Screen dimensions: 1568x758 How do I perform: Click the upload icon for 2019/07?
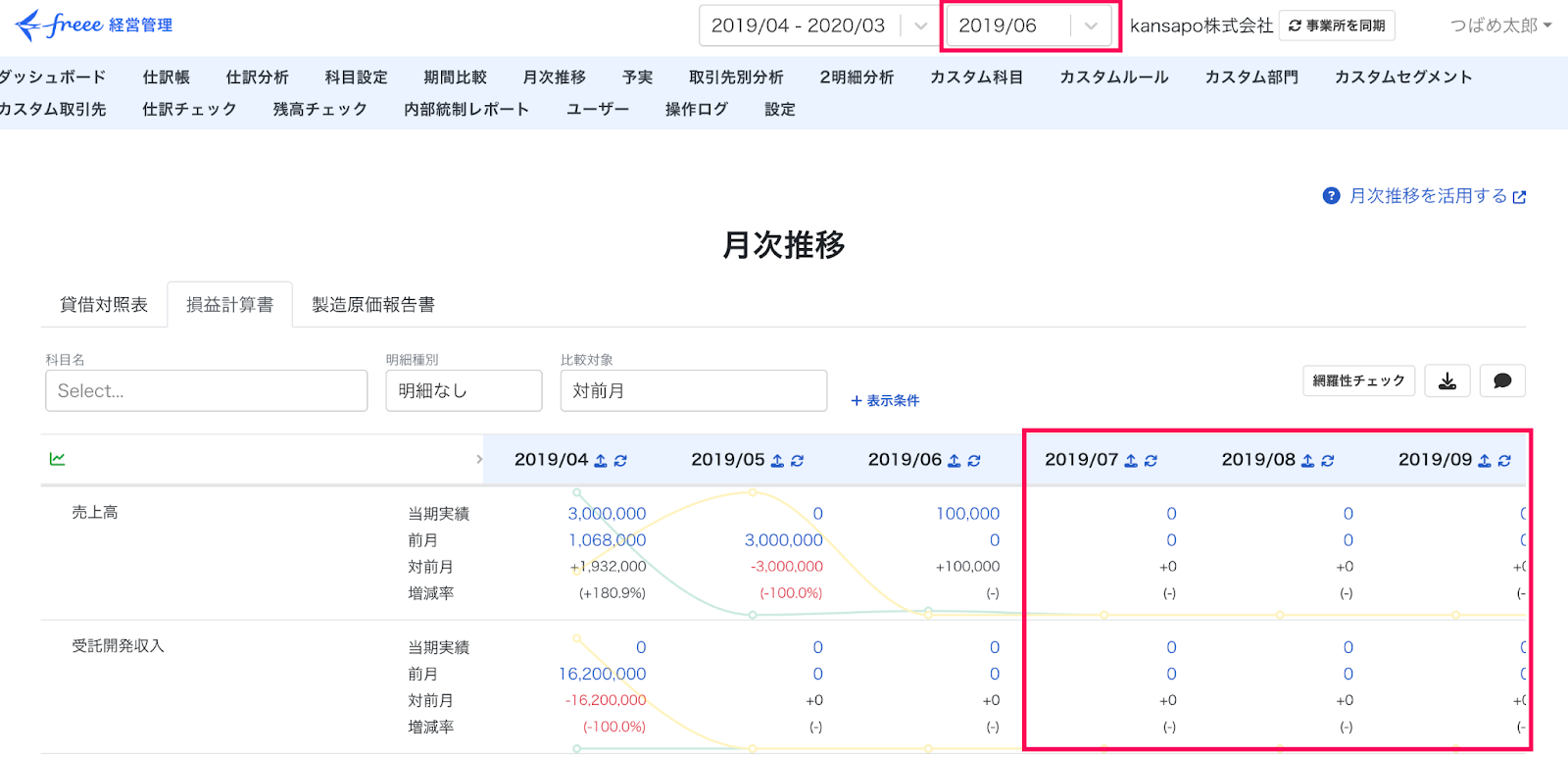[x=1131, y=460]
